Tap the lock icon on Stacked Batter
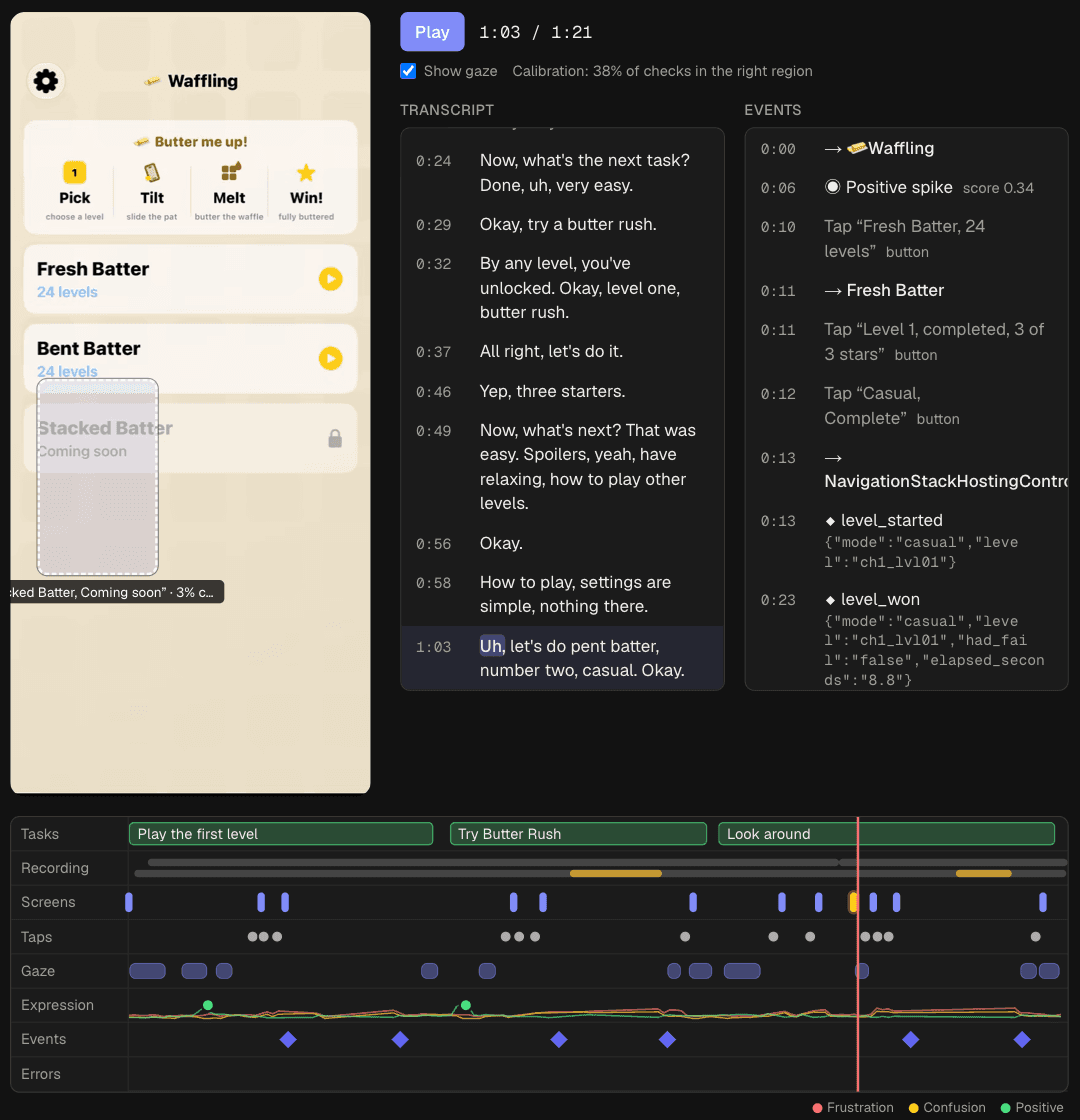 (x=335, y=438)
